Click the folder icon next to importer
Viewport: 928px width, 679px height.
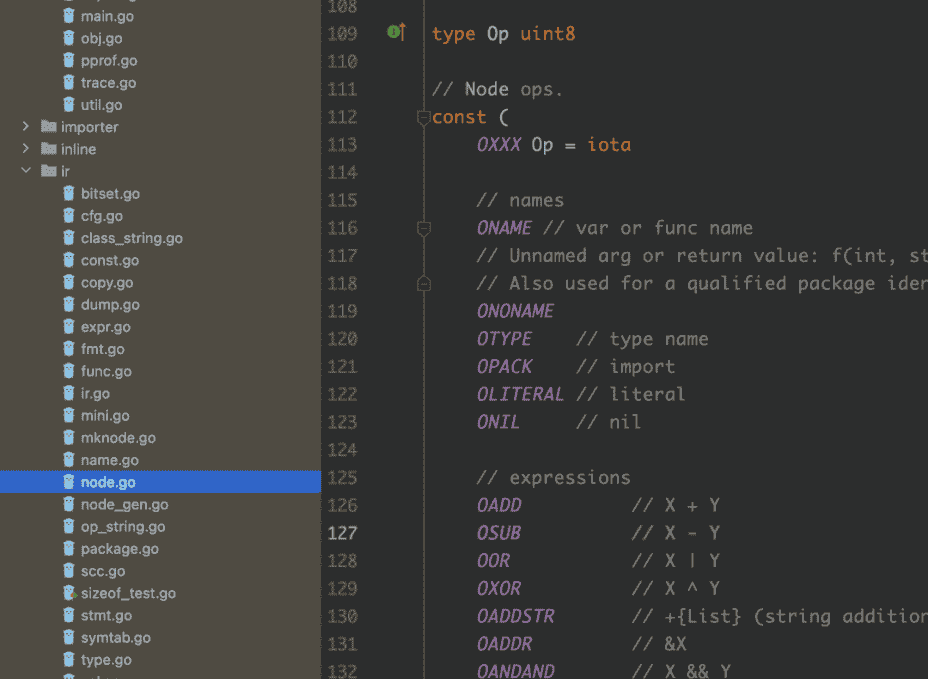(48, 127)
